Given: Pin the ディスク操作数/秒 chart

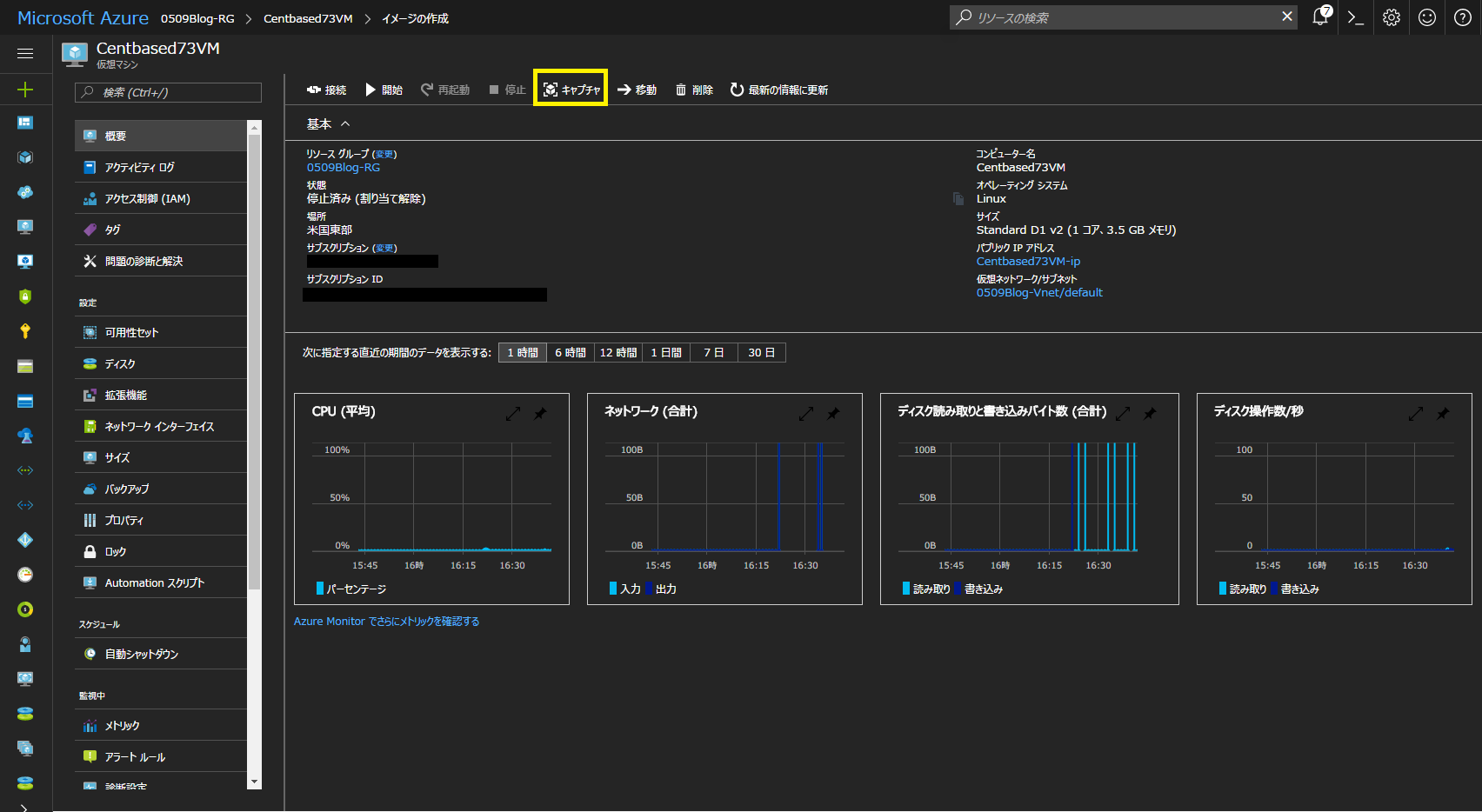Looking at the screenshot, I should pyautogui.click(x=1443, y=414).
